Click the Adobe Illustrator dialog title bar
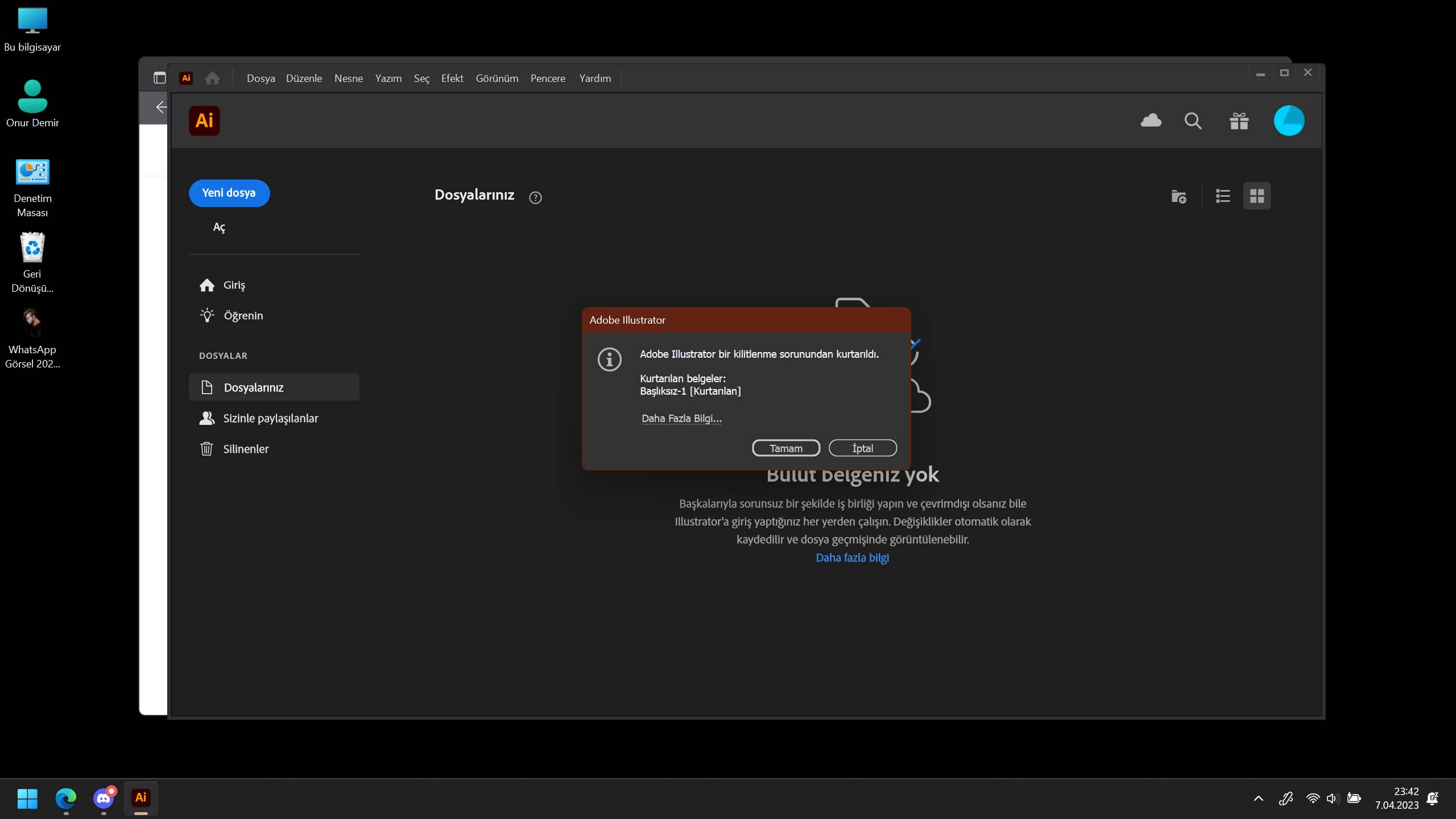The image size is (1456, 819). (x=746, y=320)
